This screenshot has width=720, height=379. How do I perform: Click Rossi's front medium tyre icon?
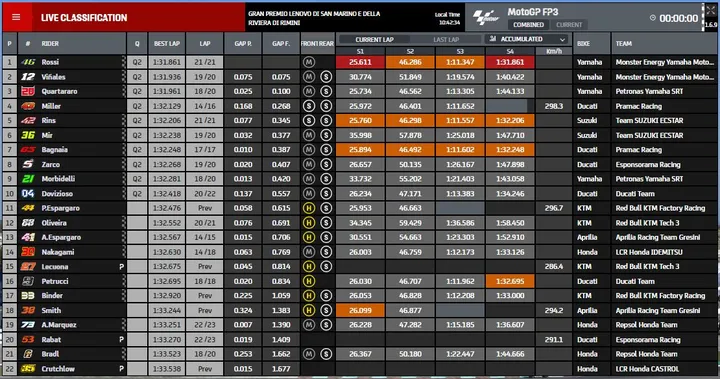click(309, 62)
